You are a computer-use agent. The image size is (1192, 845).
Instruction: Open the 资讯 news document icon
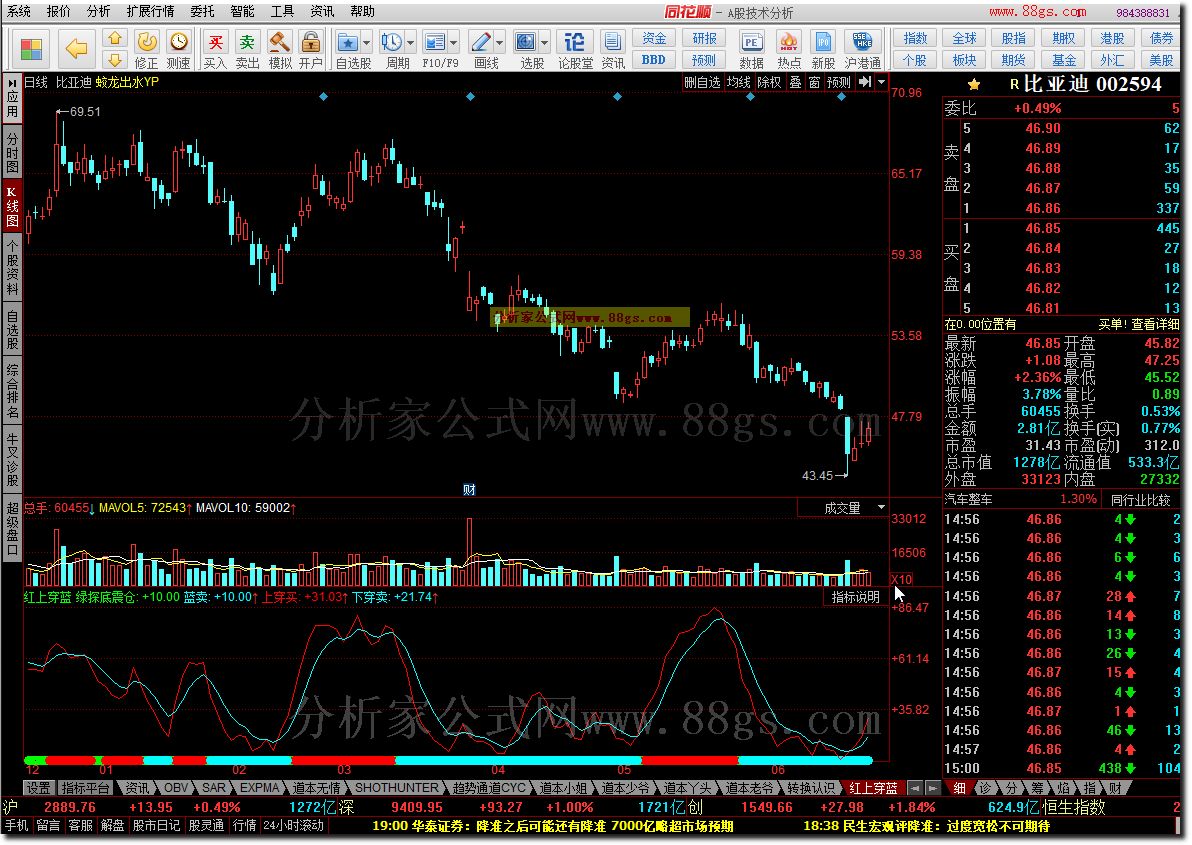coord(612,42)
